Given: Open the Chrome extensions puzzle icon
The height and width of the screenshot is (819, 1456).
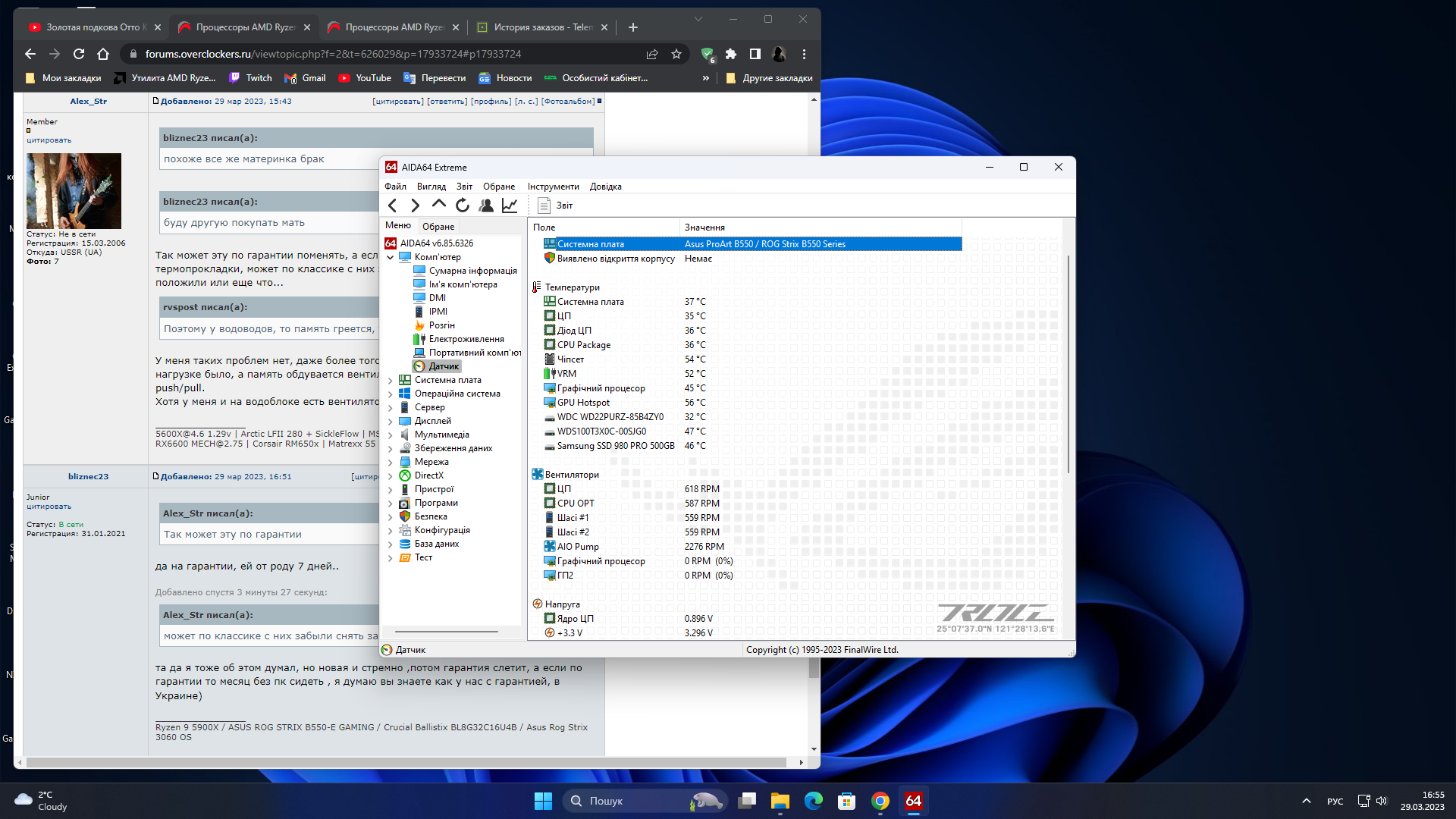Looking at the screenshot, I should click(731, 55).
